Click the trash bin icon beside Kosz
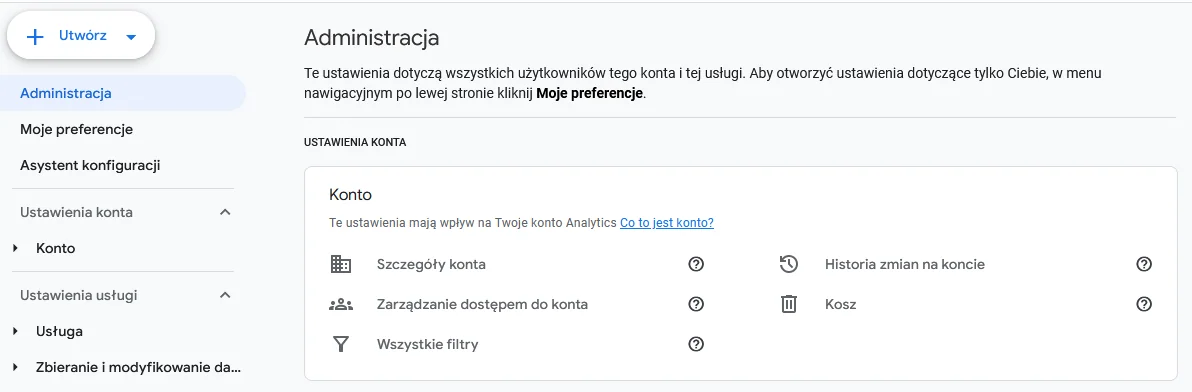 point(788,305)
